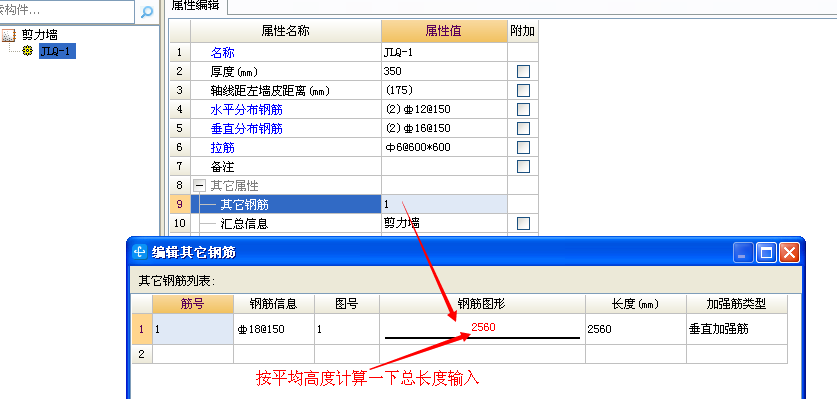Click the horizontal rebar value (2)⌀12@150
Image resolution: width=837 pixels, height=399 pixels.
pyautogui.click(x=444, y=109)
